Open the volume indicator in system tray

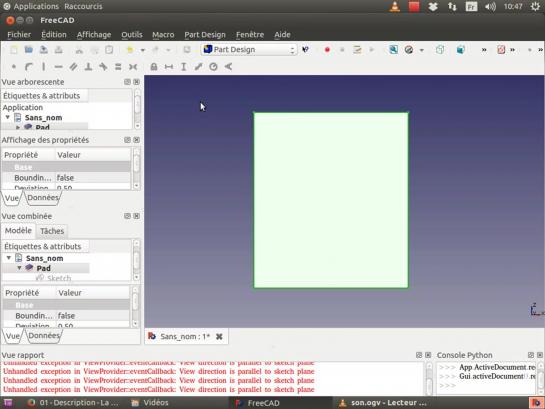pos(490,7)
